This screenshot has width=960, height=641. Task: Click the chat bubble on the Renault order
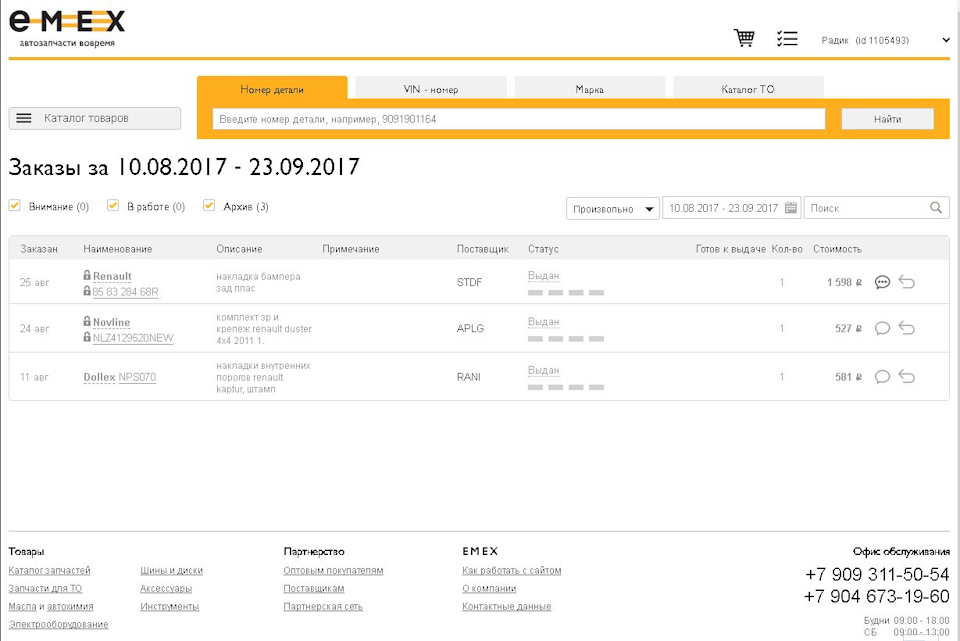click(882, 282)
